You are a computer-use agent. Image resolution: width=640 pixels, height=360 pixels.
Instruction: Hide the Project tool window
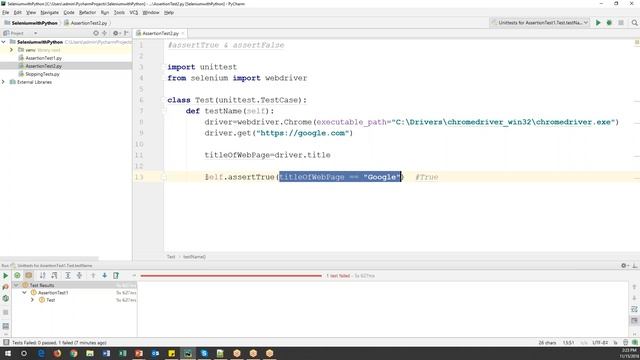point(126,33)
